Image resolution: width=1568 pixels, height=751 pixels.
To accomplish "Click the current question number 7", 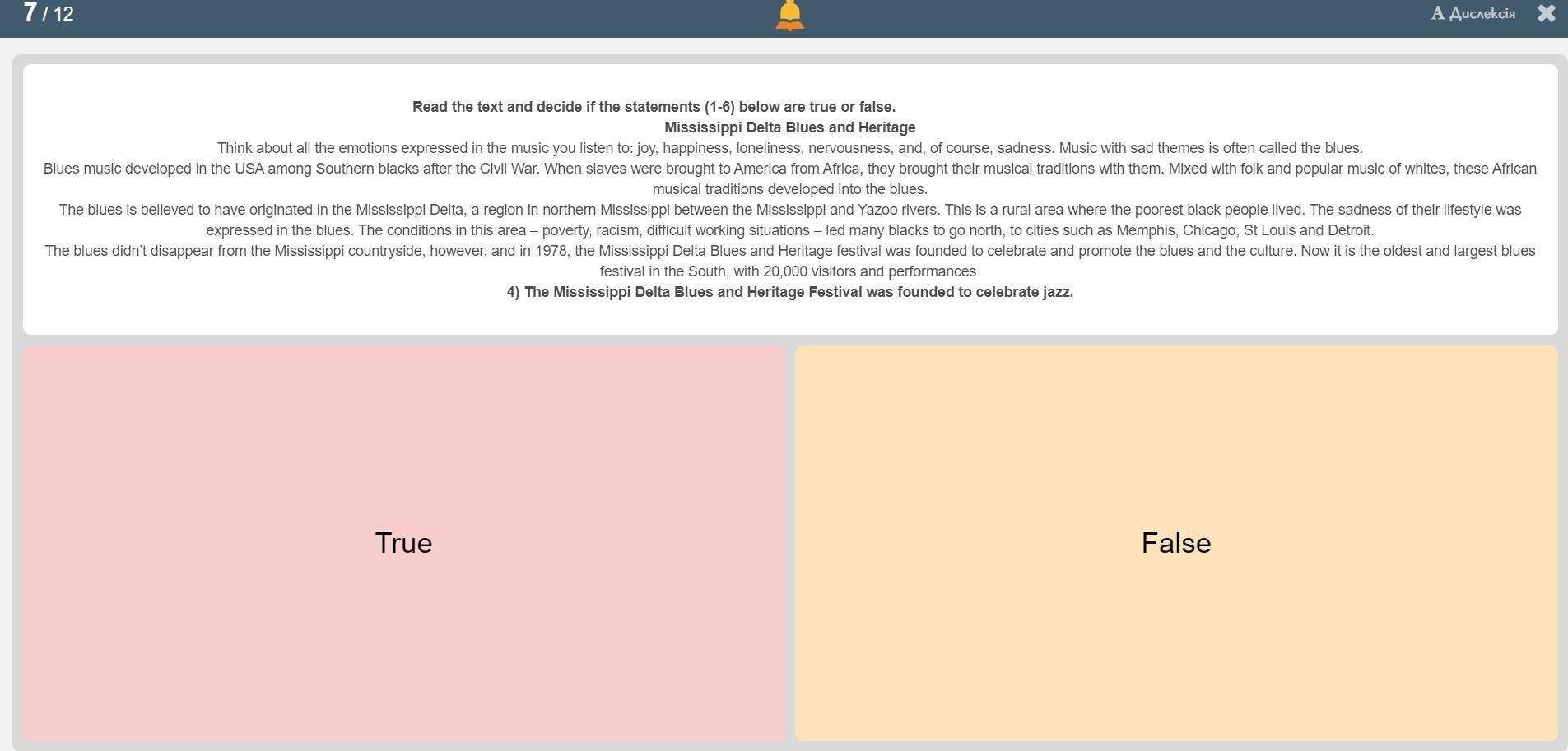I will click(30, 12).
